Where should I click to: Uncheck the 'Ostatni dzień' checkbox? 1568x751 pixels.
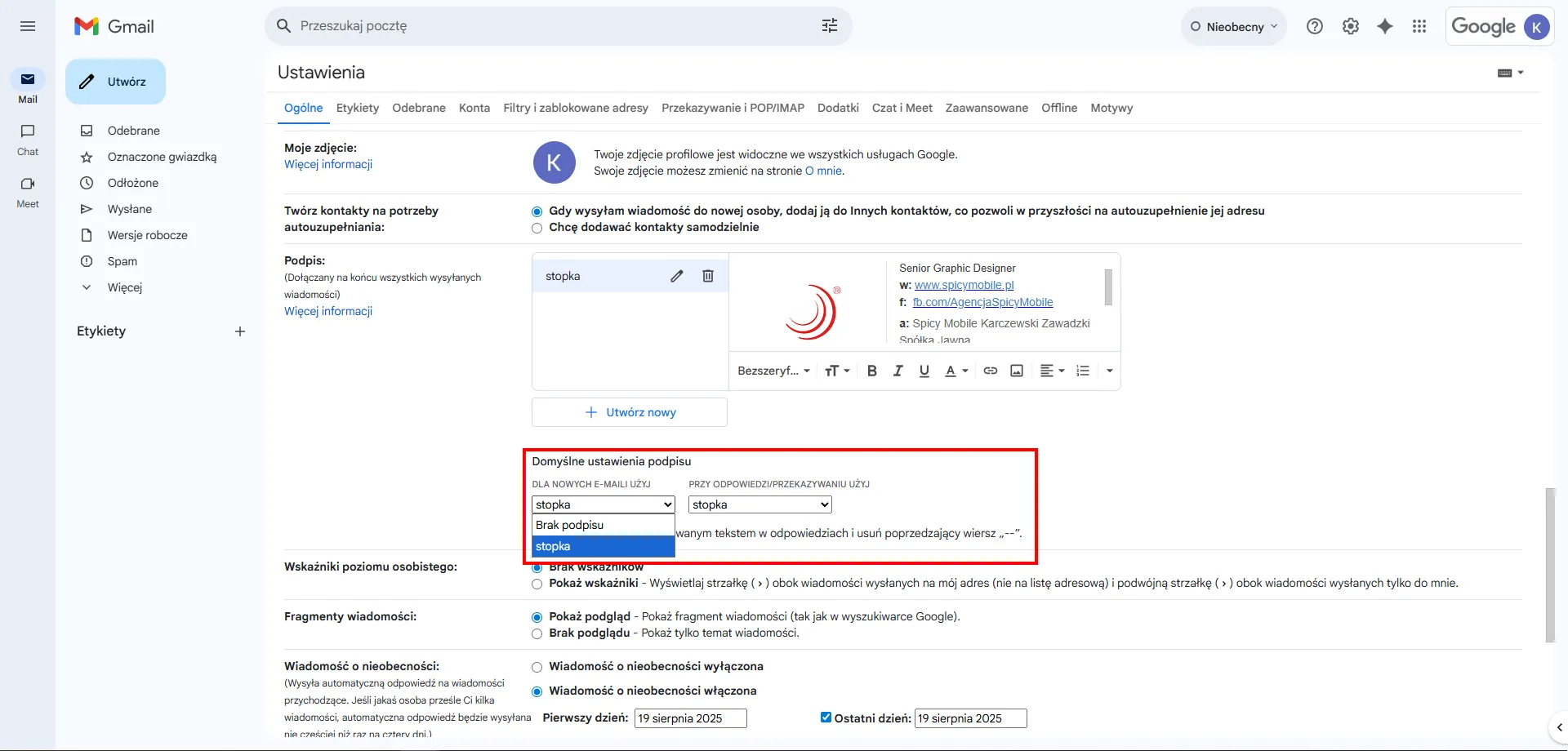click(x=826, y=718)
